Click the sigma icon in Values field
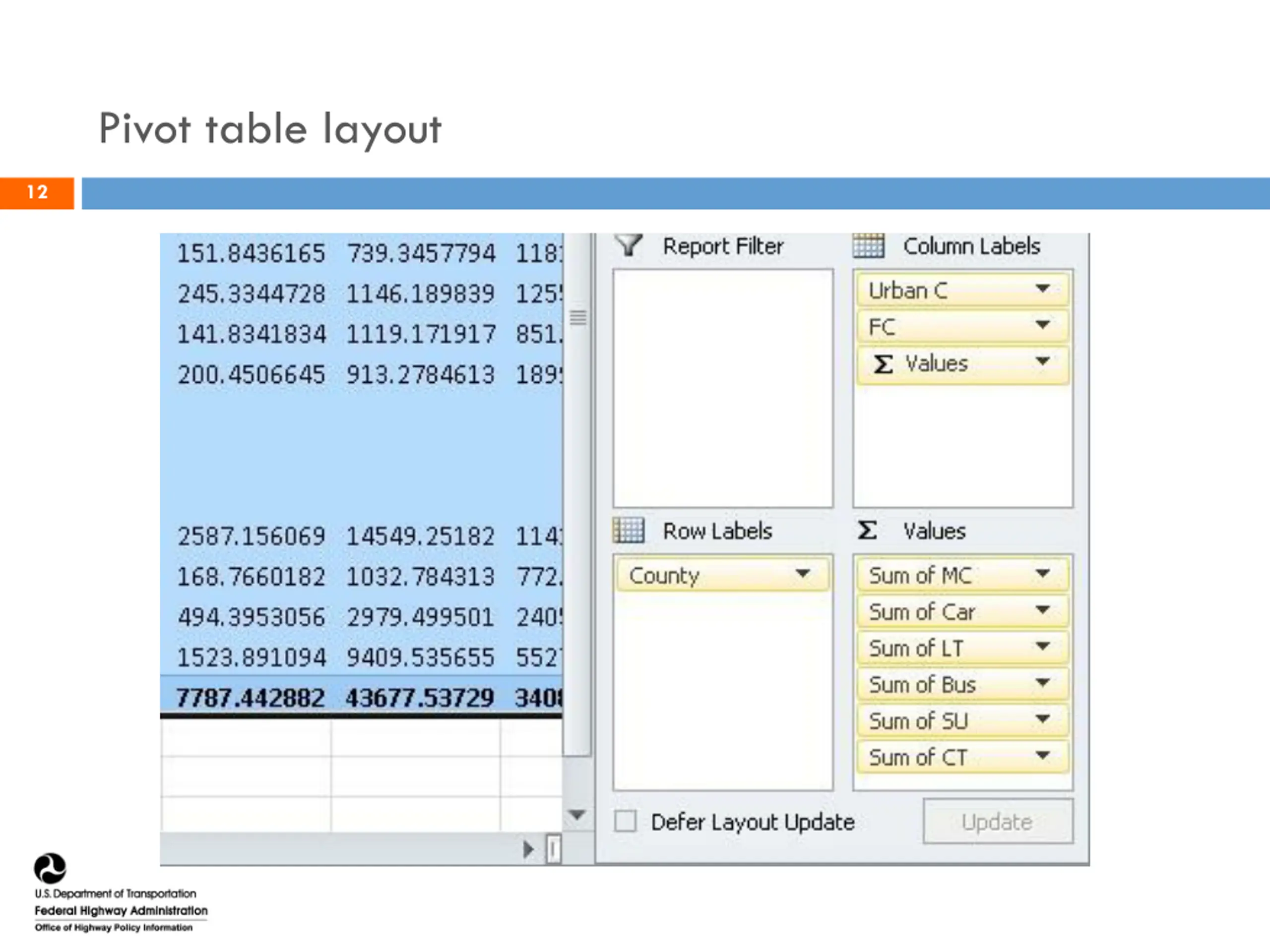 [x=883, y=364]
